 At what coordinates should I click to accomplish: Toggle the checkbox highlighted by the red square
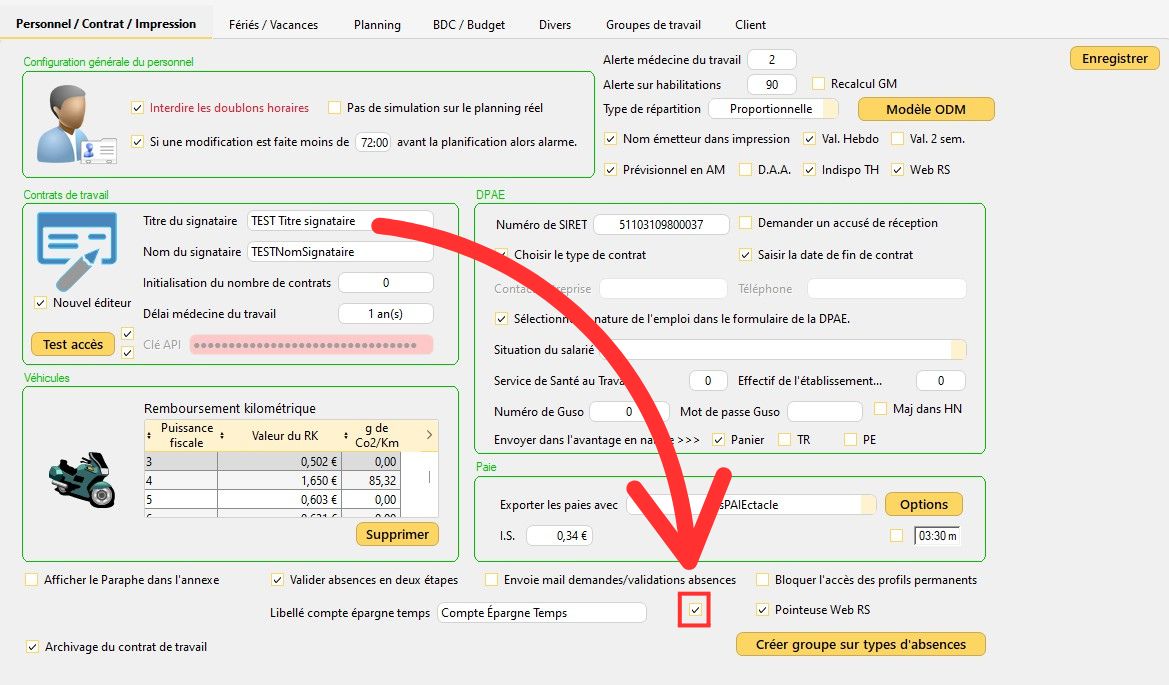[695, 609]
